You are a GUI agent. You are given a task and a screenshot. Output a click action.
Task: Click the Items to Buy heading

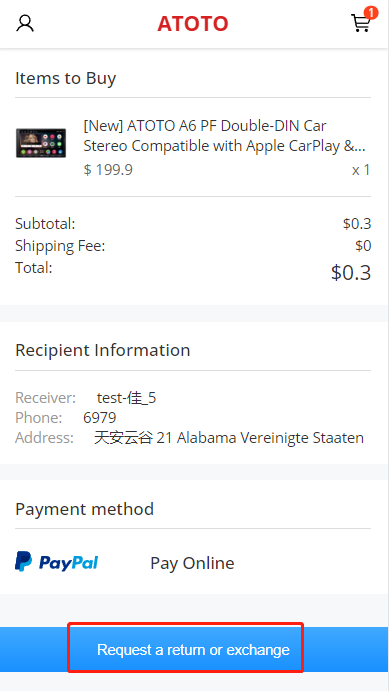pos(66,78)
